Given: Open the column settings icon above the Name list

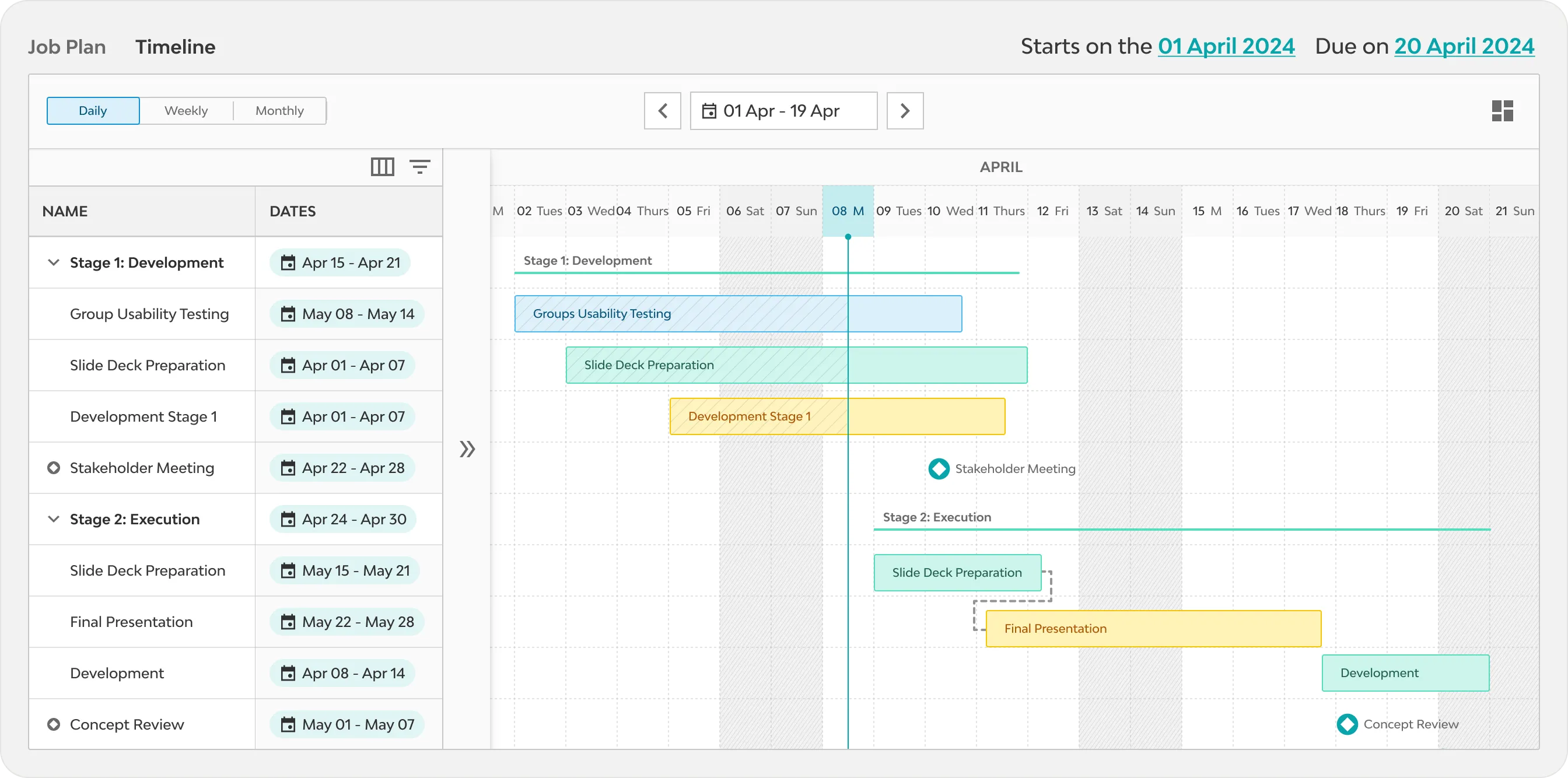Looking at the screenshot, I should click(x=382, y=167).
